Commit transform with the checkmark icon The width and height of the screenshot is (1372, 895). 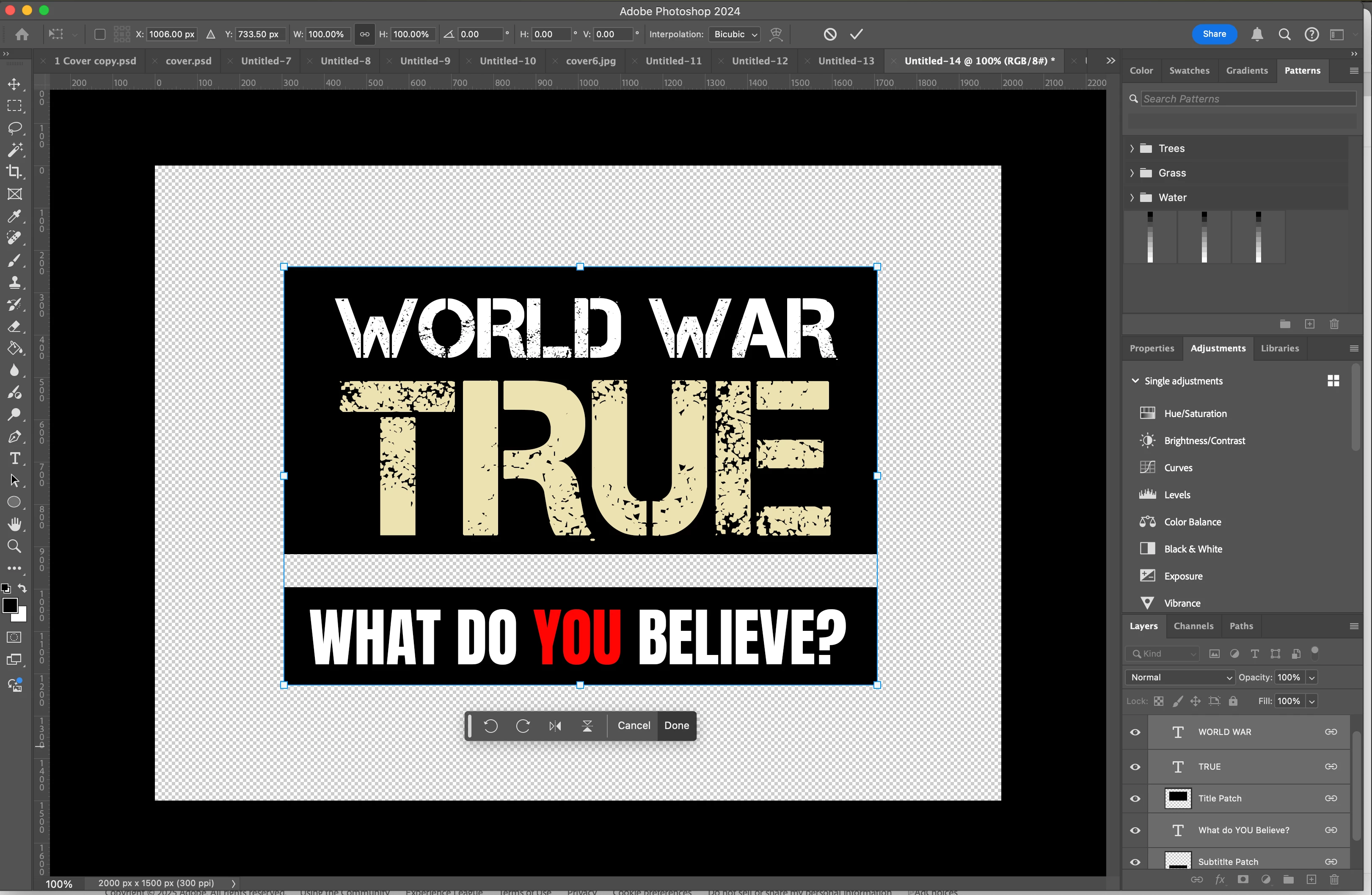(856, 35)
